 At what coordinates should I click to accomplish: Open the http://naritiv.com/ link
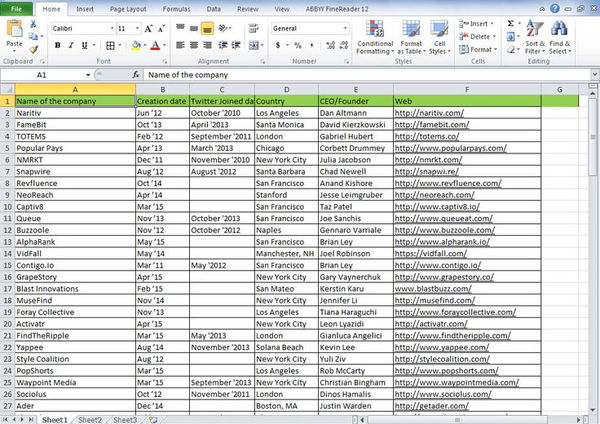pos(429,113)
